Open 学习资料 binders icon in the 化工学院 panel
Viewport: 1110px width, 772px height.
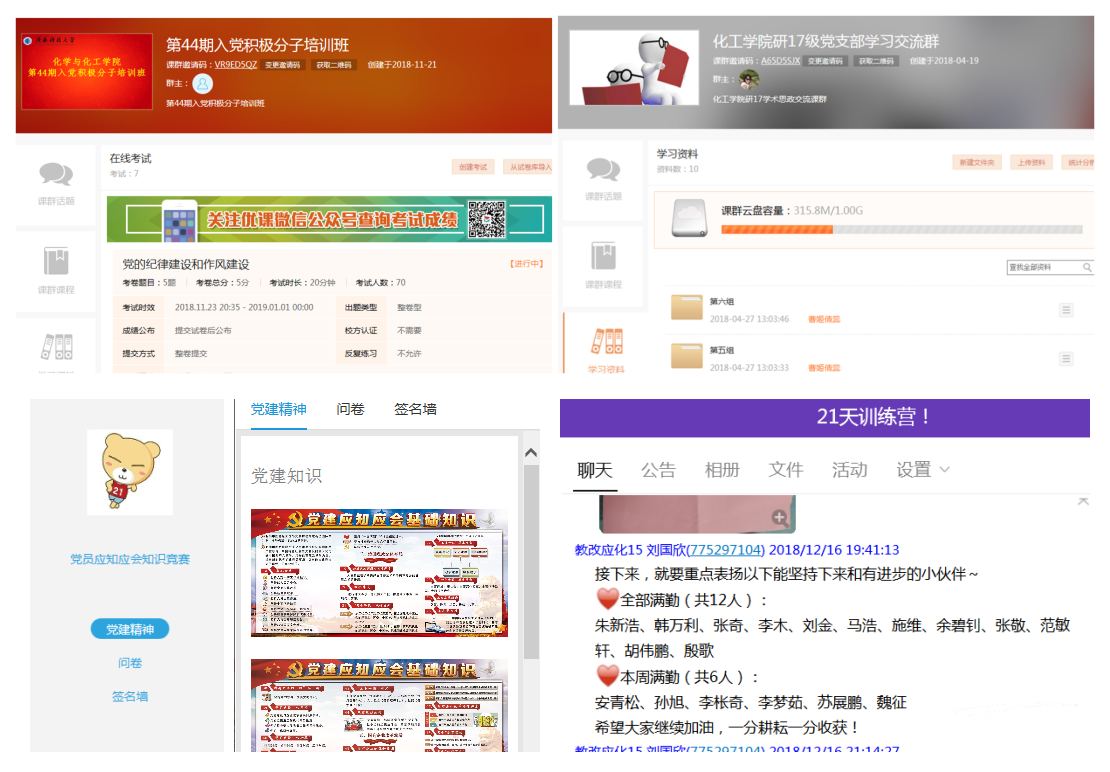point(604,343)
